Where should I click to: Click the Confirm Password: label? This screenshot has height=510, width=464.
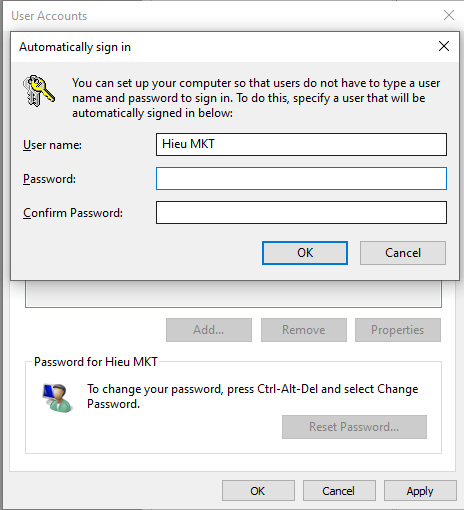click(x=73, y=213)
